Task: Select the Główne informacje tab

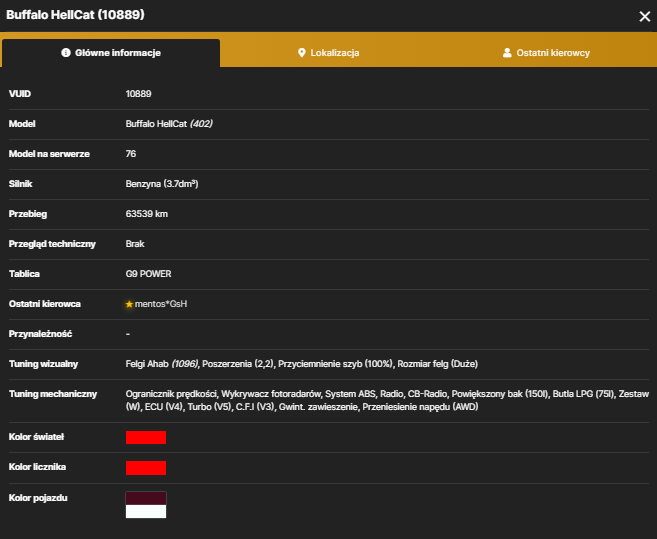Action: [x=111, y=53]
